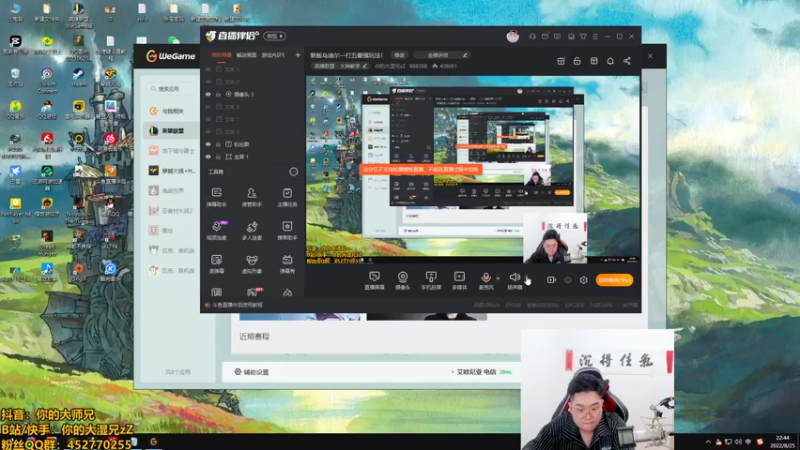Add a 手机投屏 phone-casting source

(x=431, y=280)
